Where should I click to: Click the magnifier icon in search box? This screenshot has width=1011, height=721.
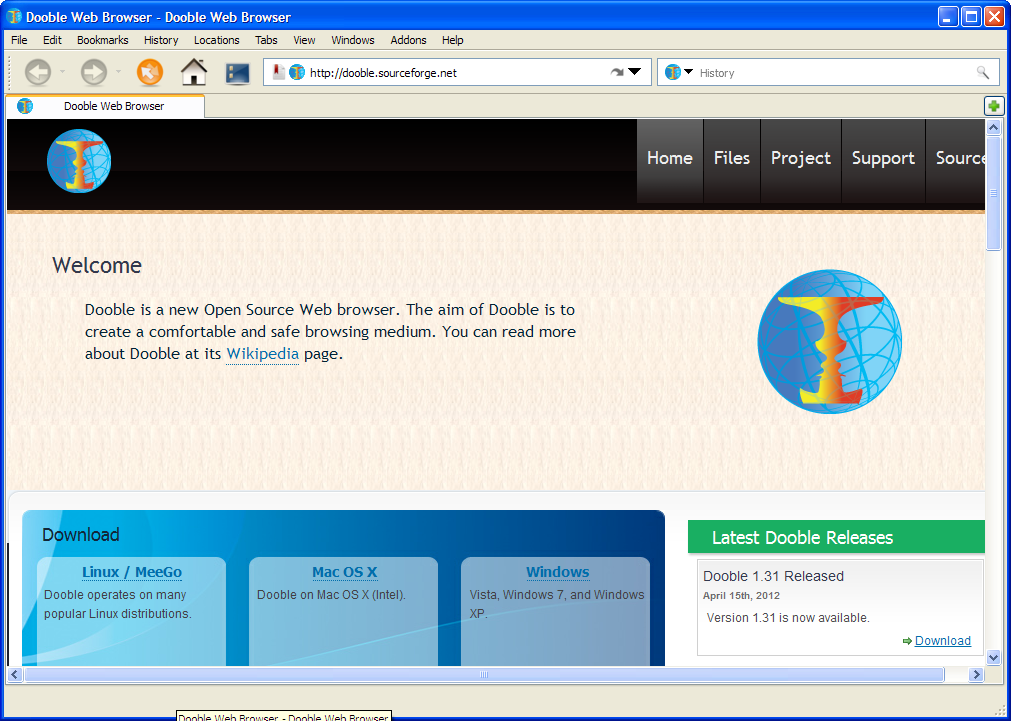tap(982, 72)
